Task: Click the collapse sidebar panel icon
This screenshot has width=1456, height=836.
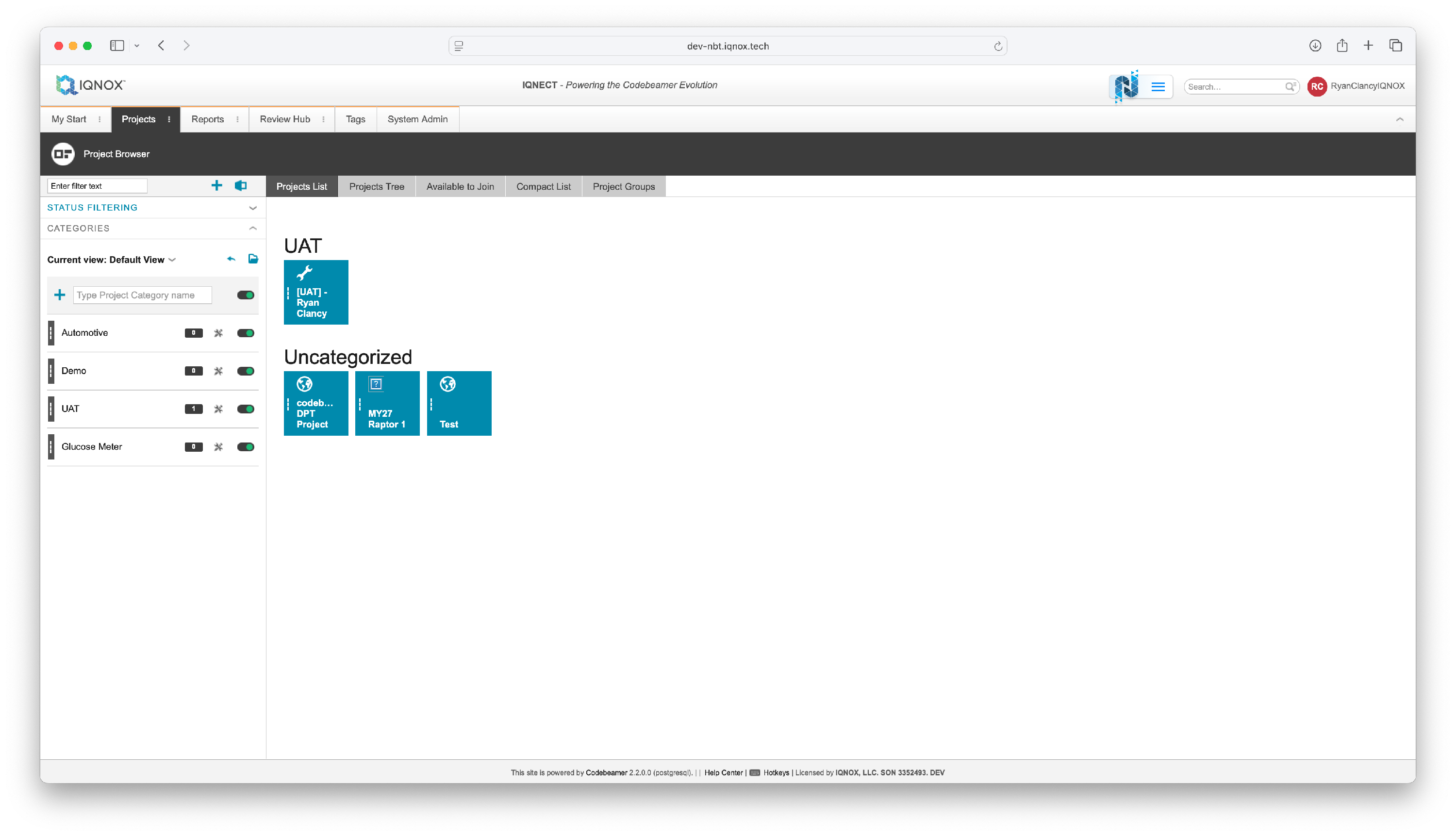Action: coord(241,185)
